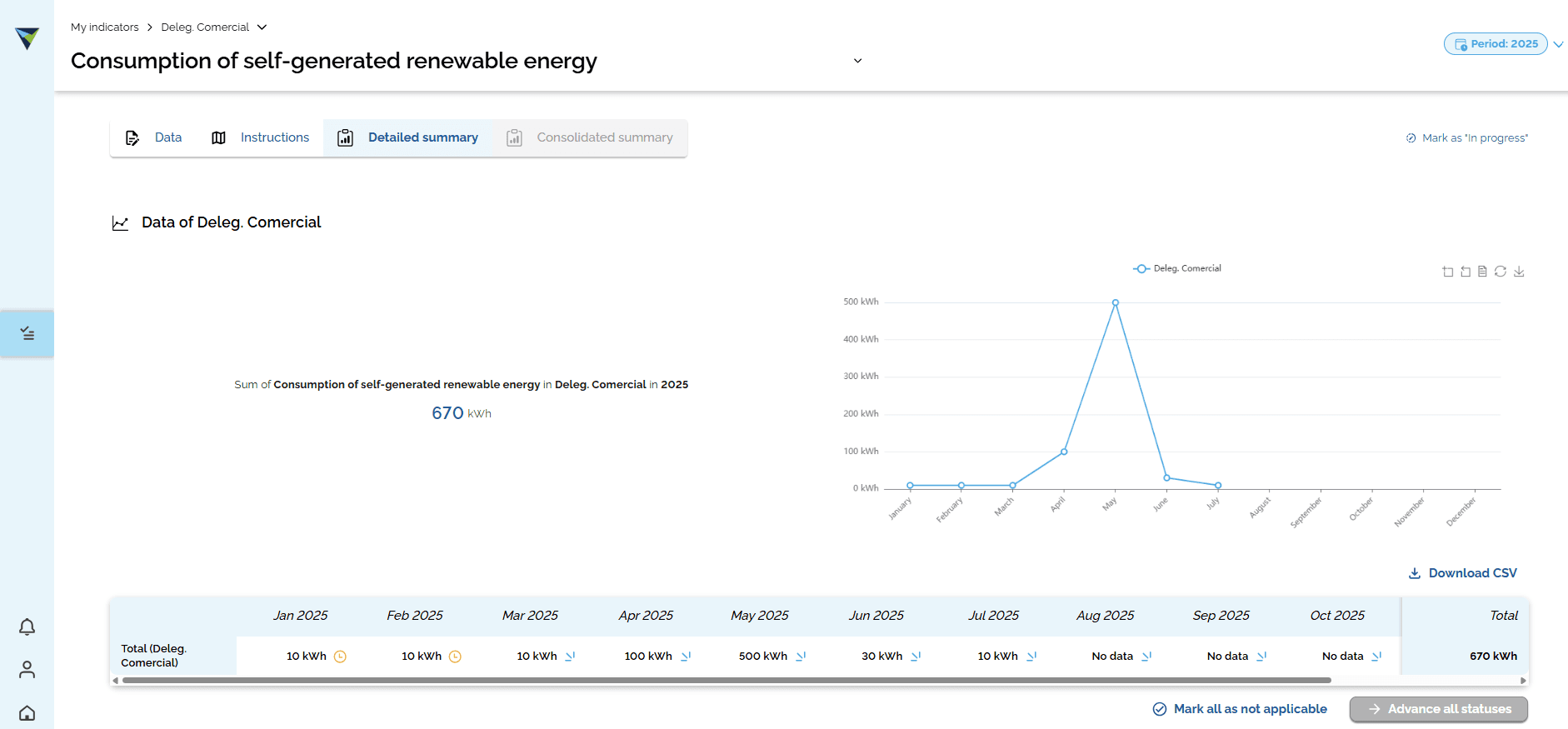This screenshot has width=1568, height=729.
Task: Open the Consolidated summary tab
Action: (x=590, y=137)
